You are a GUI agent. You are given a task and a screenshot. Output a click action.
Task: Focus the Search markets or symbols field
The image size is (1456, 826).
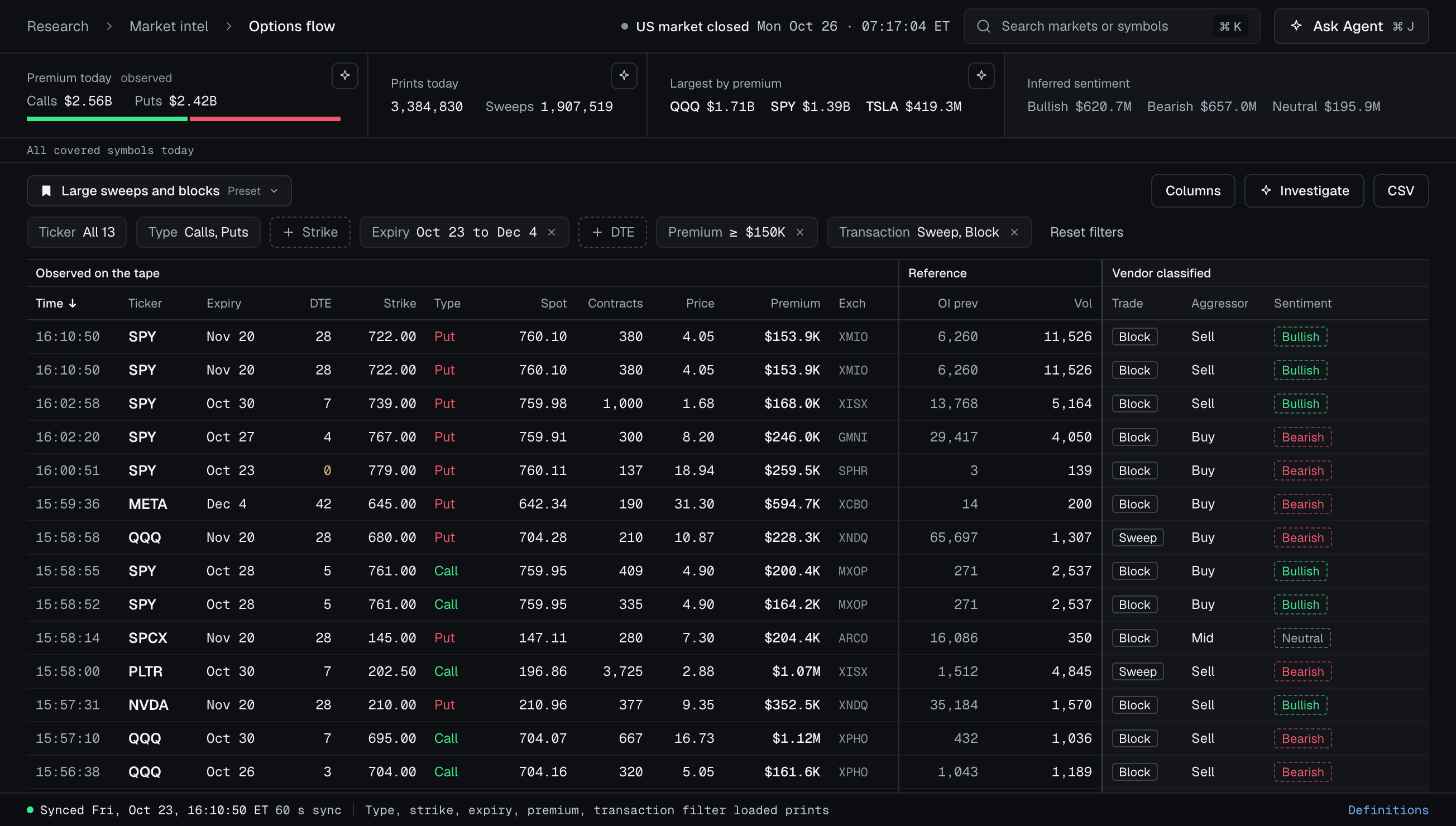1112,27
